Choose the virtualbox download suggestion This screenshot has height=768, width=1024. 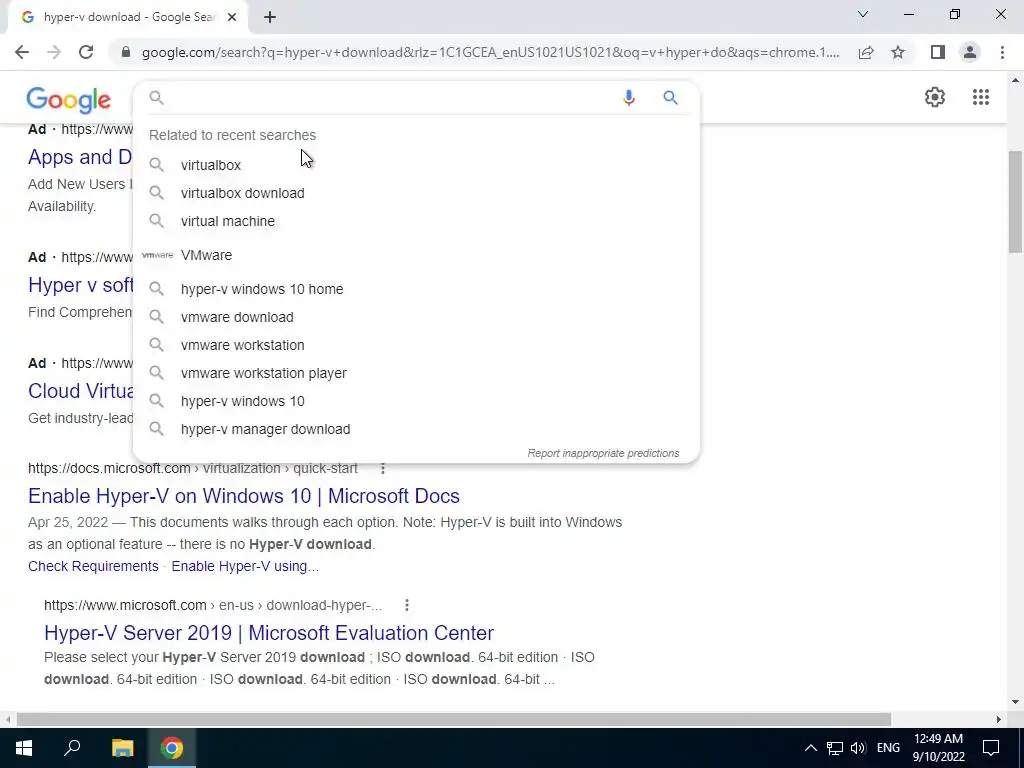point(416,193)
